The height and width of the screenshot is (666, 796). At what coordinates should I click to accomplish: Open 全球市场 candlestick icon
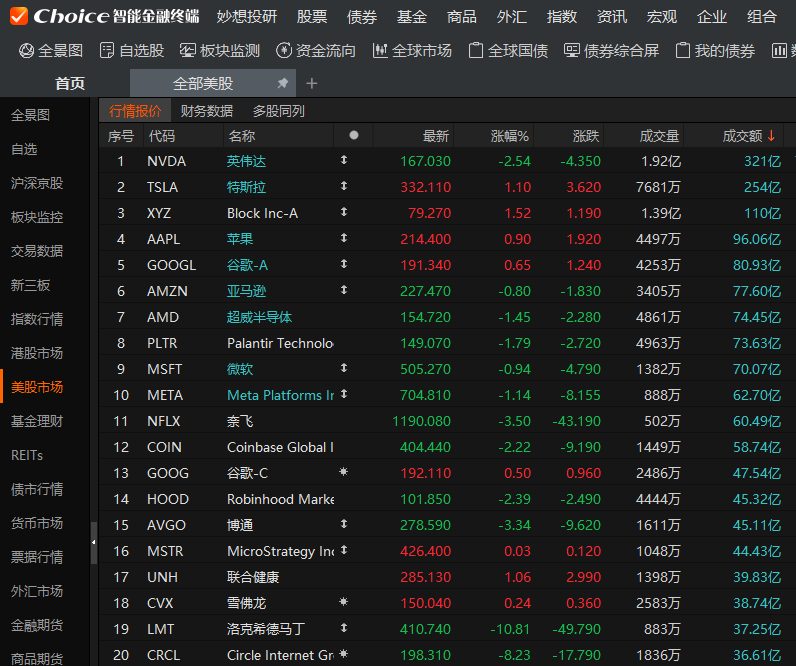[380, 50]
